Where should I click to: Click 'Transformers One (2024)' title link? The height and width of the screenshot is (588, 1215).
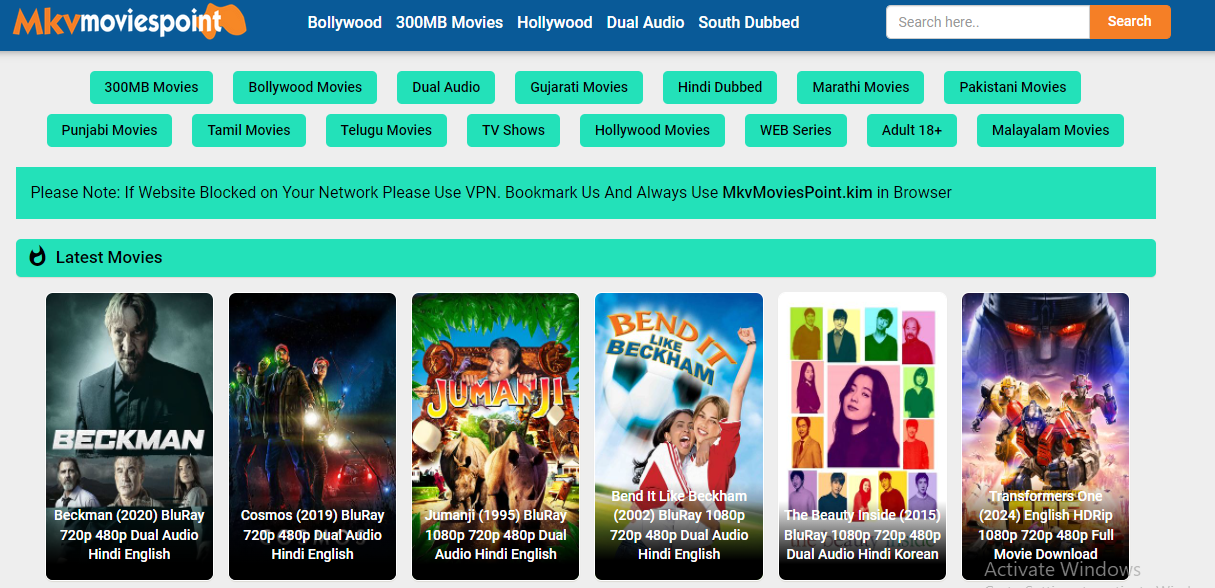(1045, 525)
